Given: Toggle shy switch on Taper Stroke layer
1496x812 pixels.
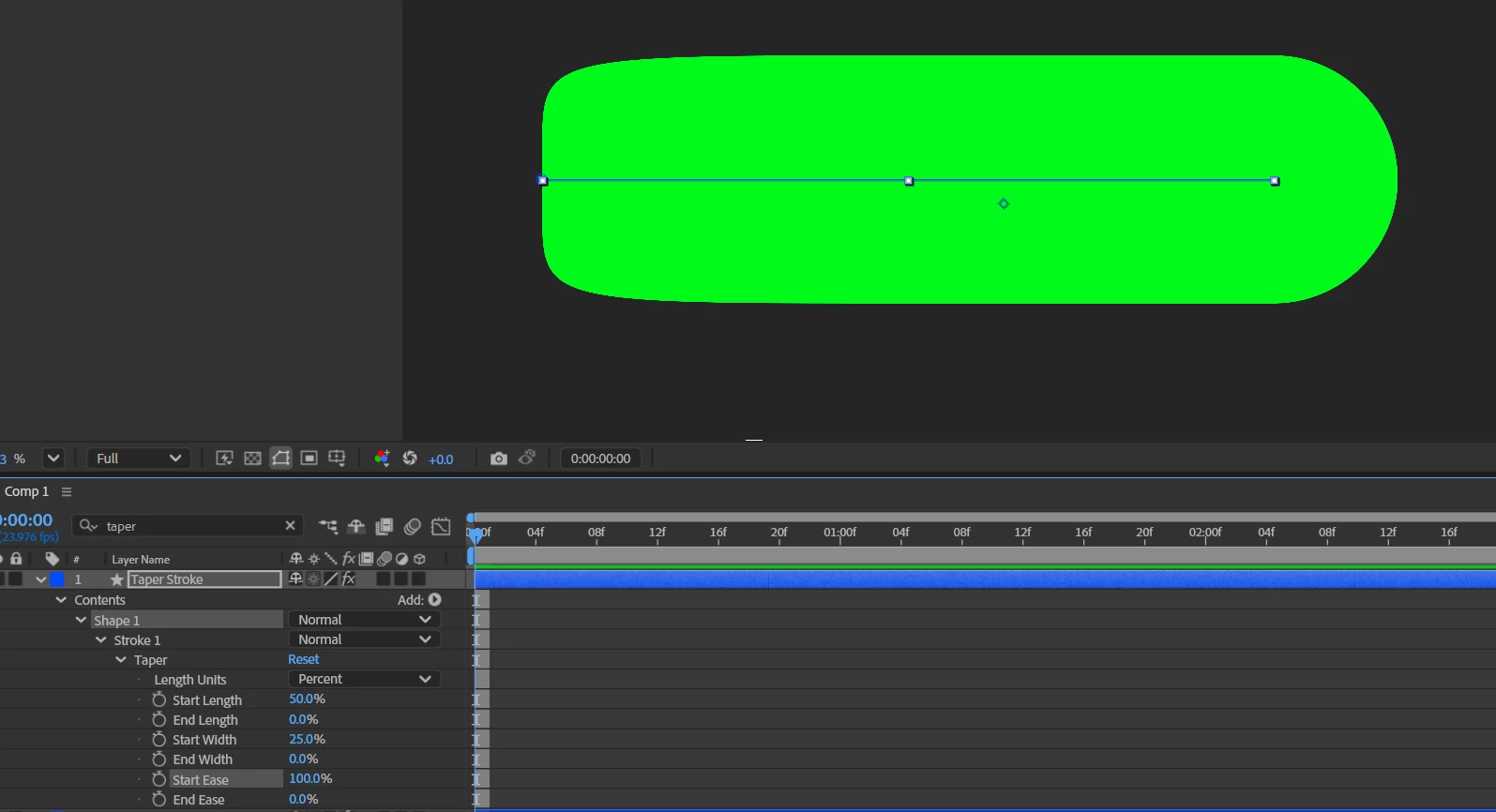Looking at the screenshot, I should coord(296,579).
